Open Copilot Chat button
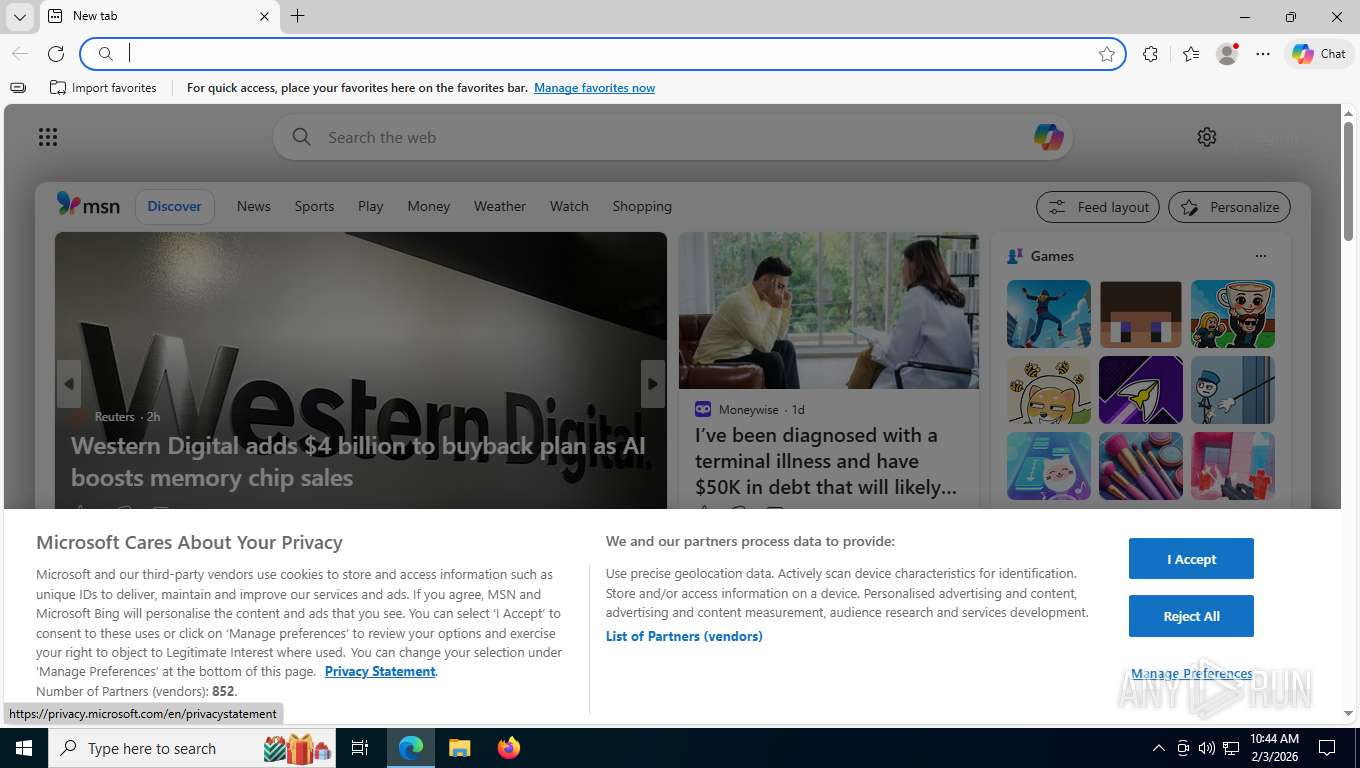The height and width of the screenshot is (768, 1360). tap(1318, 54)
